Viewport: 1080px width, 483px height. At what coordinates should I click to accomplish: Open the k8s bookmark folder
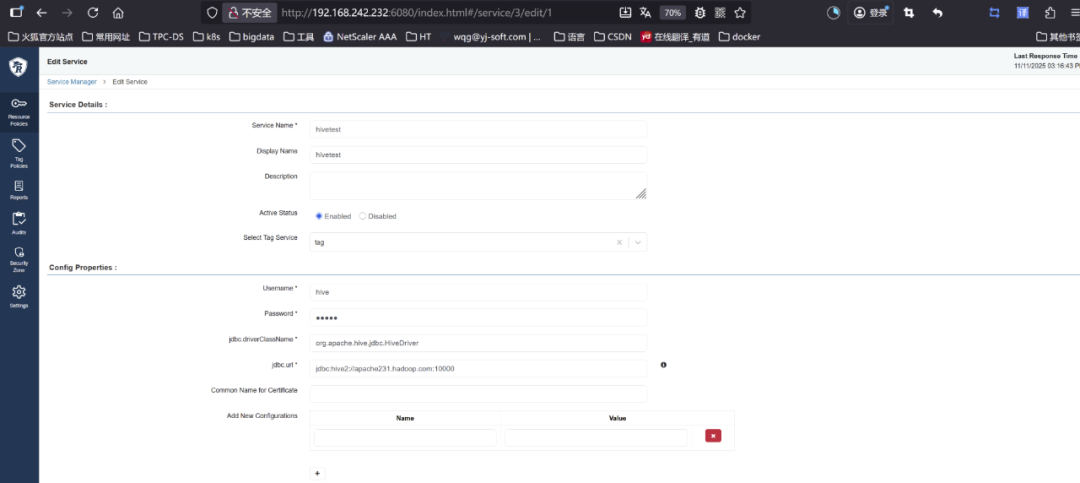coord(206,37)
